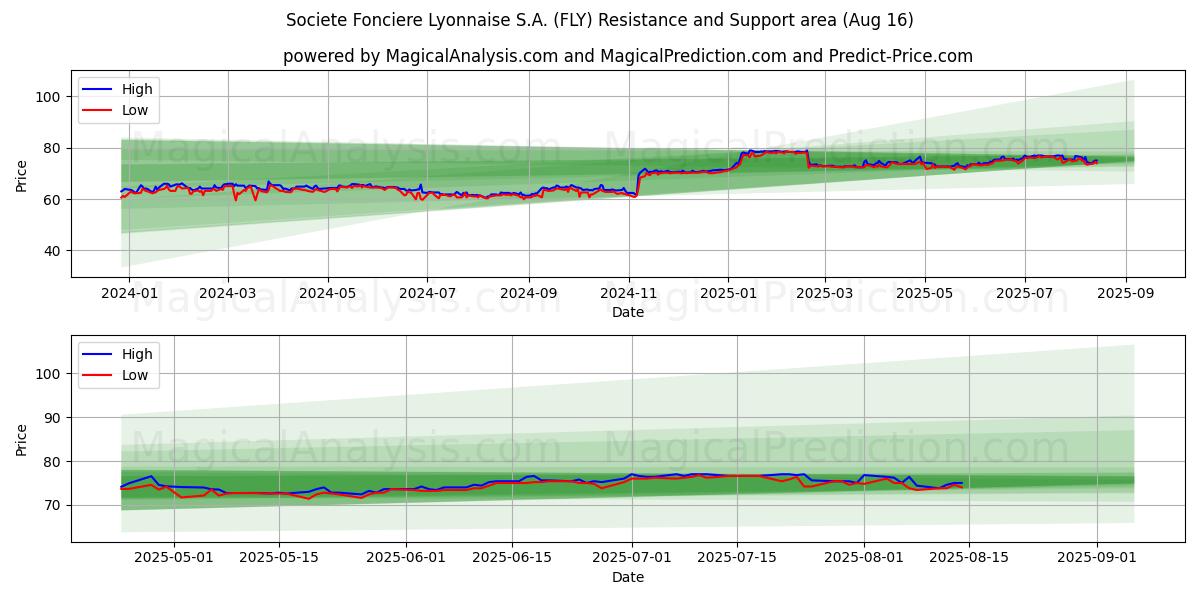Click the '2025-06-15' date tick label

[x=512, y=559]
